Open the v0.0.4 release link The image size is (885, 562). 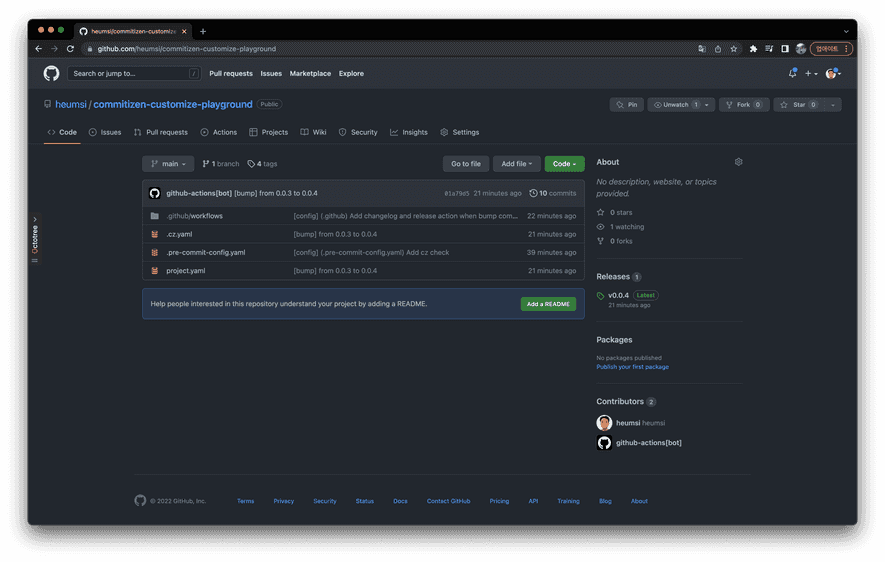(618, 295)
